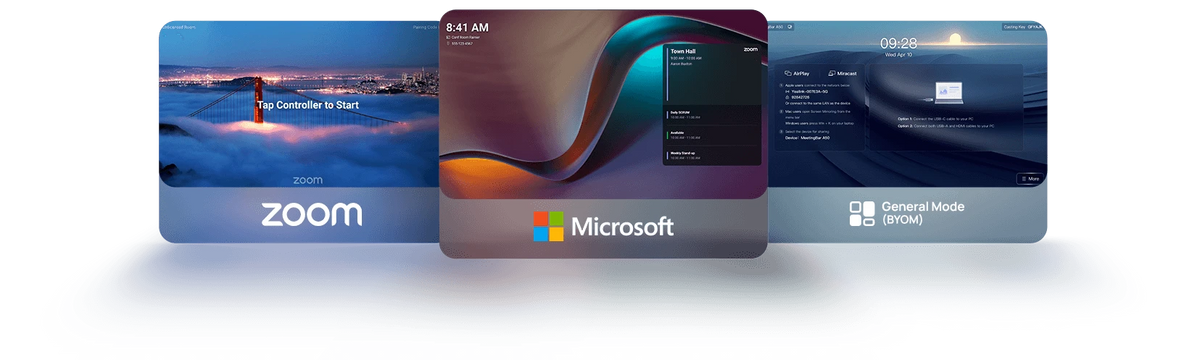Select the AirPlay tab in General Mode
Viewport: 1200px width, 360px height.
798,73
